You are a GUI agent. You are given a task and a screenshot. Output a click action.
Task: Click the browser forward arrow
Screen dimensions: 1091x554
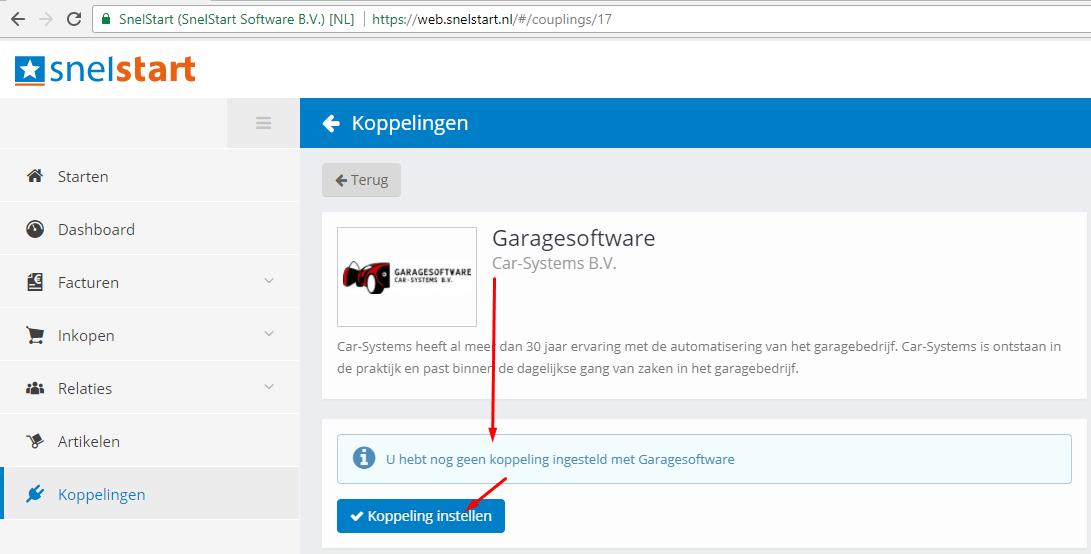tap(46, 19)
